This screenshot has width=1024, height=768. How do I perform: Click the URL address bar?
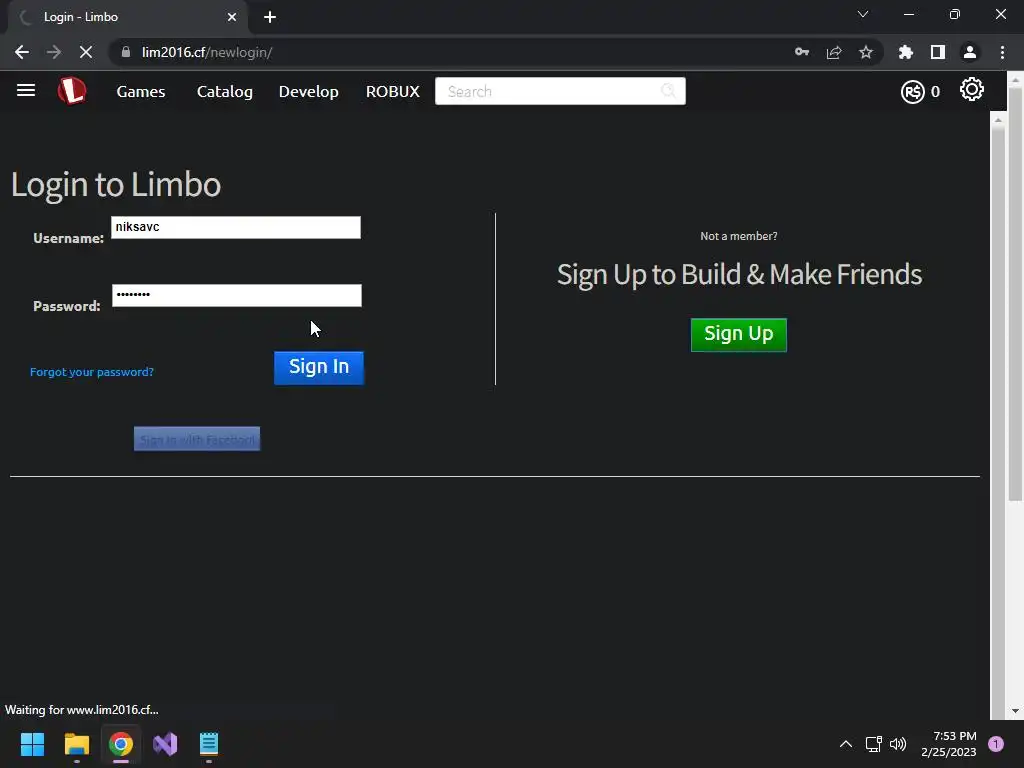click(x=457, y=52)
